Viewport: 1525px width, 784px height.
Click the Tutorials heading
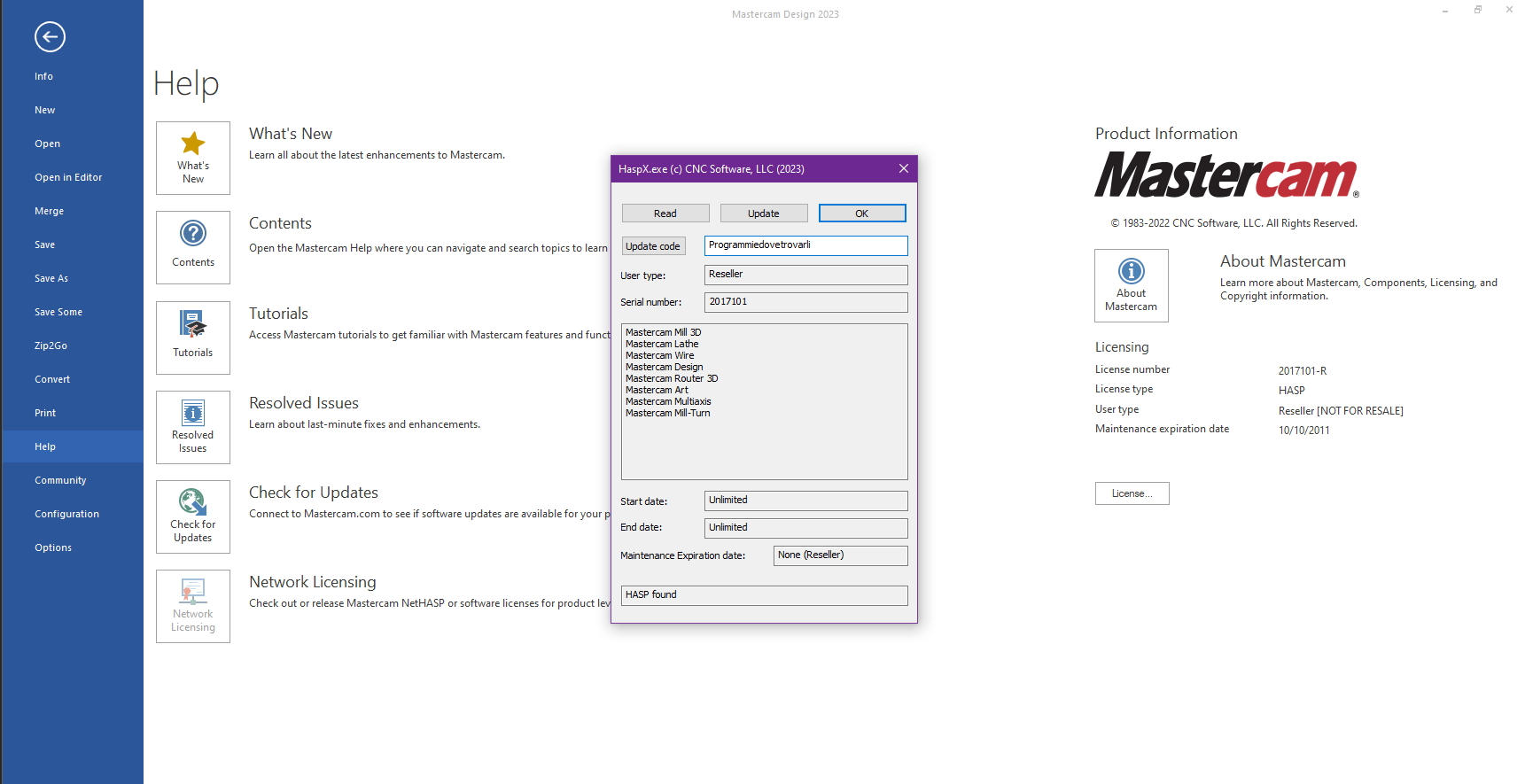tap(278, 314)
